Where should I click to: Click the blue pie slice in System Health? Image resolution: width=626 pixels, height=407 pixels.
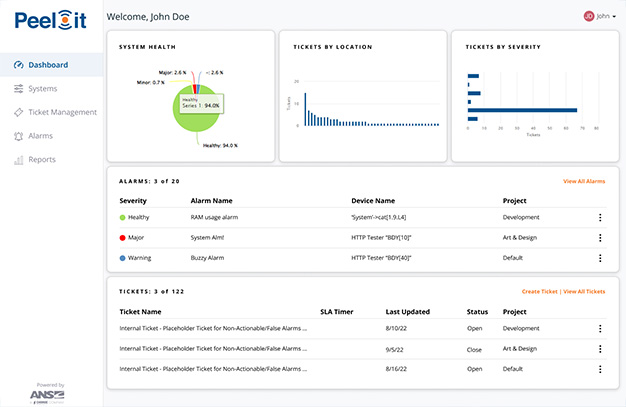(198, 89)
